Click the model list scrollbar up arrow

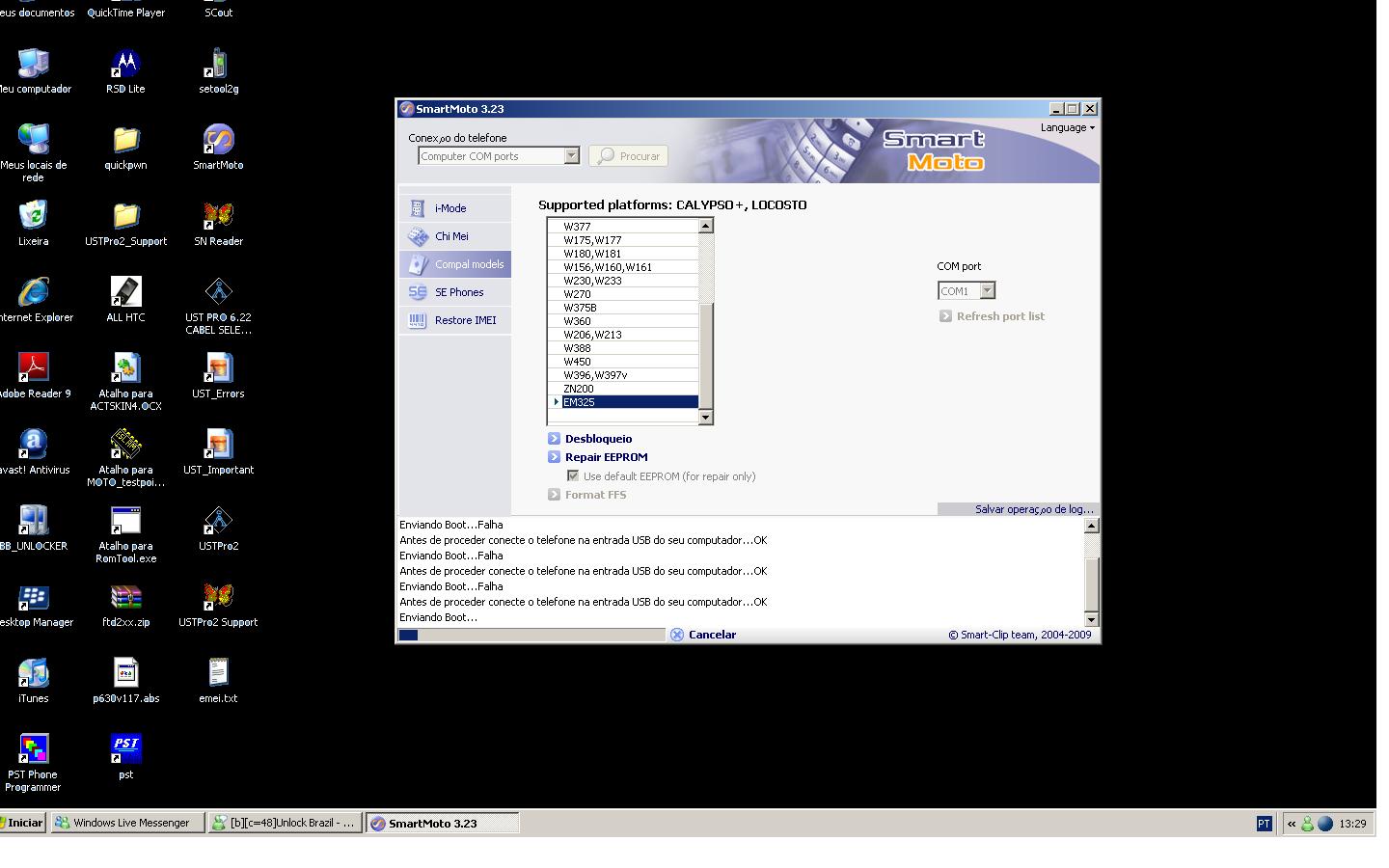click(x=706, y=226)
